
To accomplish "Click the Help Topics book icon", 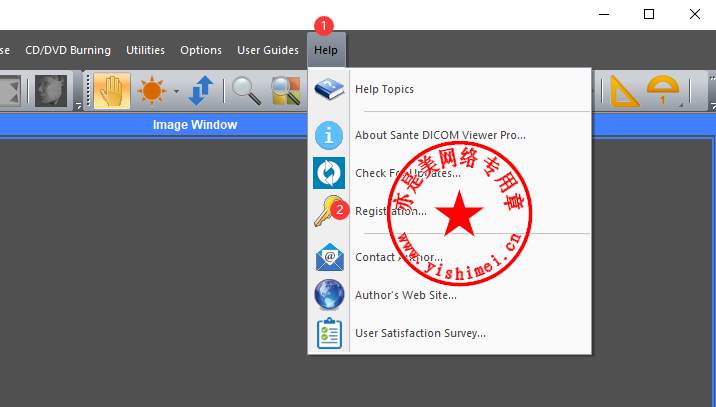I will 329,89.
